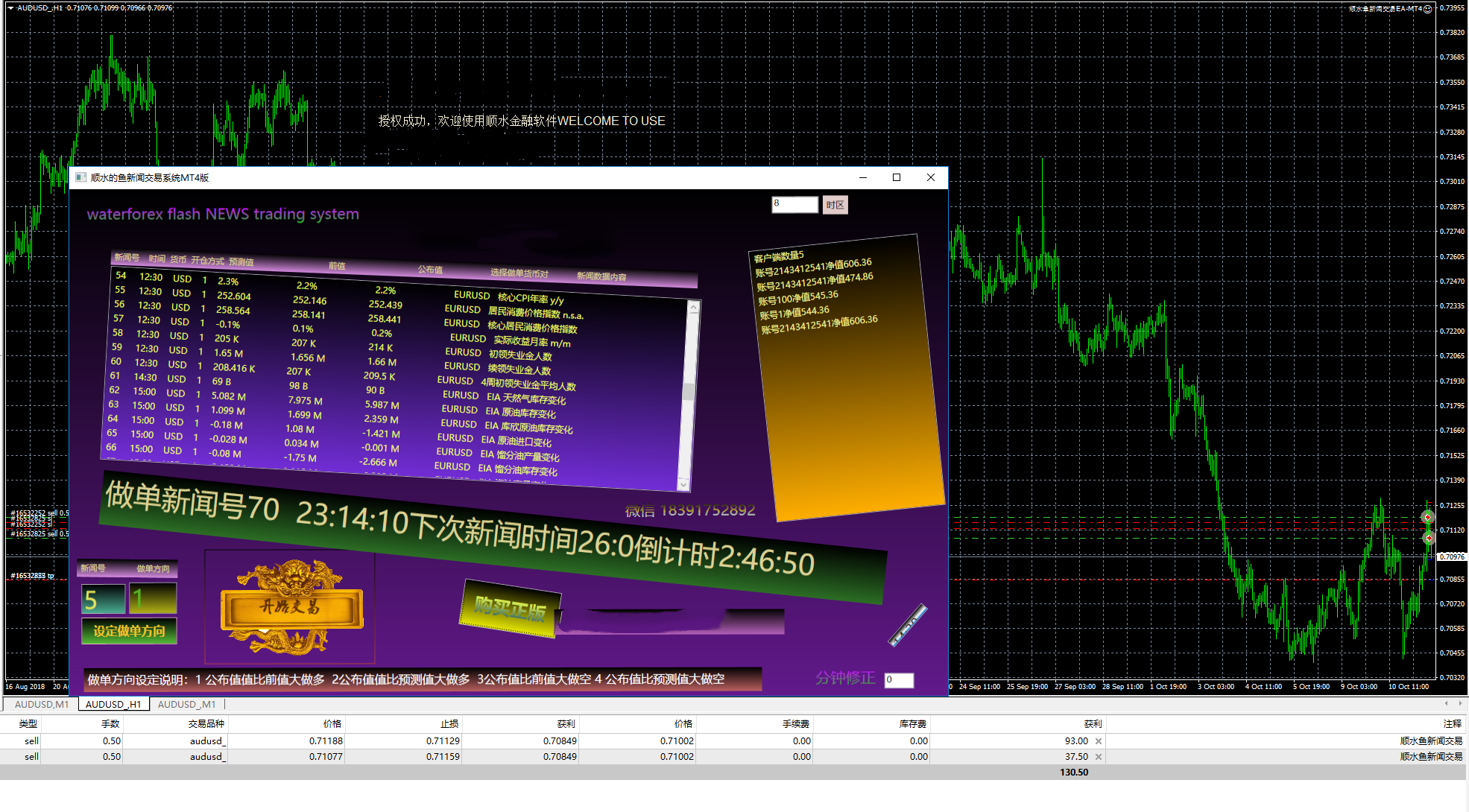Select news row 61 EIA 天然气库存变化
Screen dimensions: 1469x812
[x=336, y=388]
